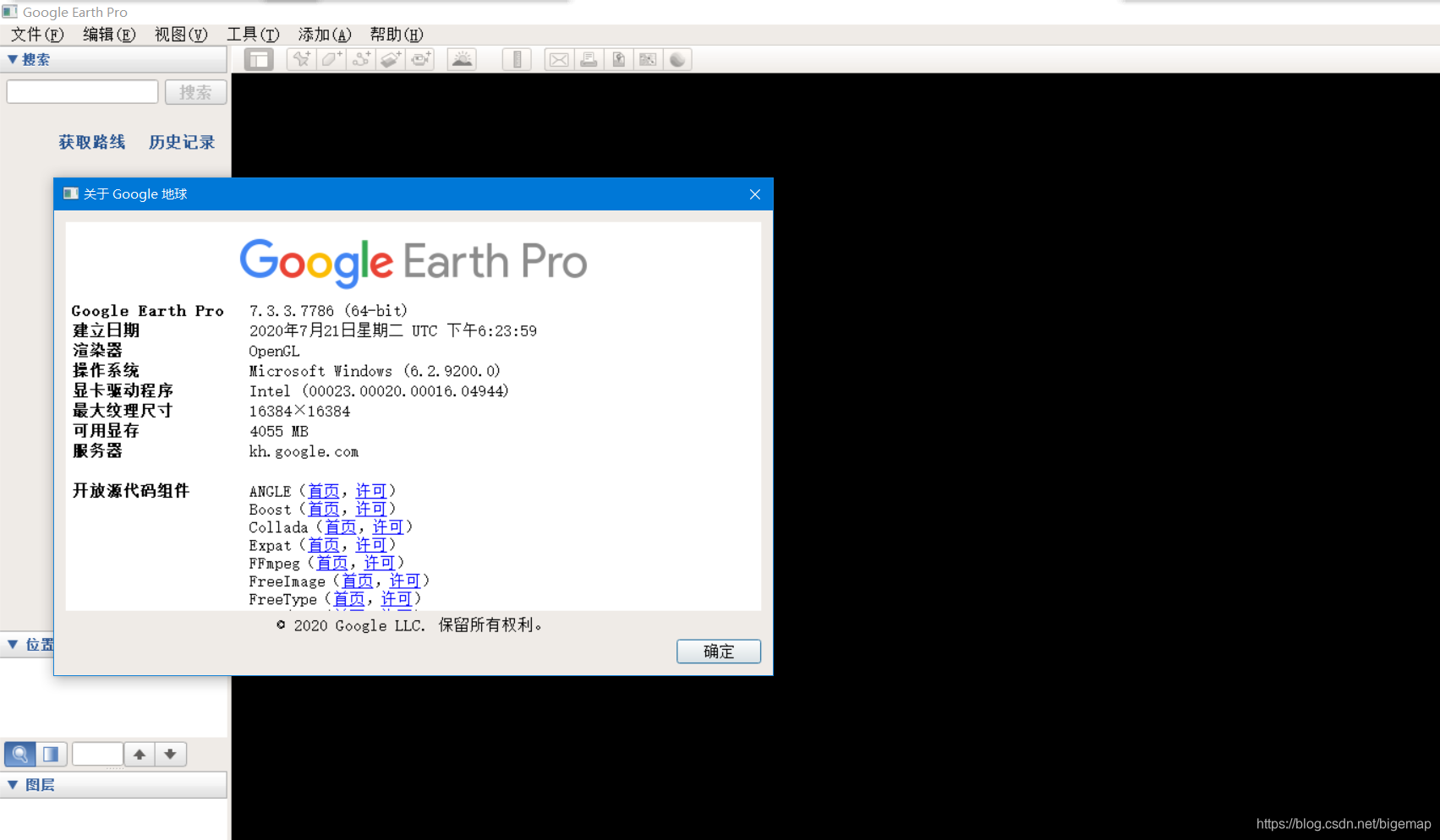Collapse the 位置 panel
The width and height of the screenshot is (1440, 840).
tap(13, 645)
